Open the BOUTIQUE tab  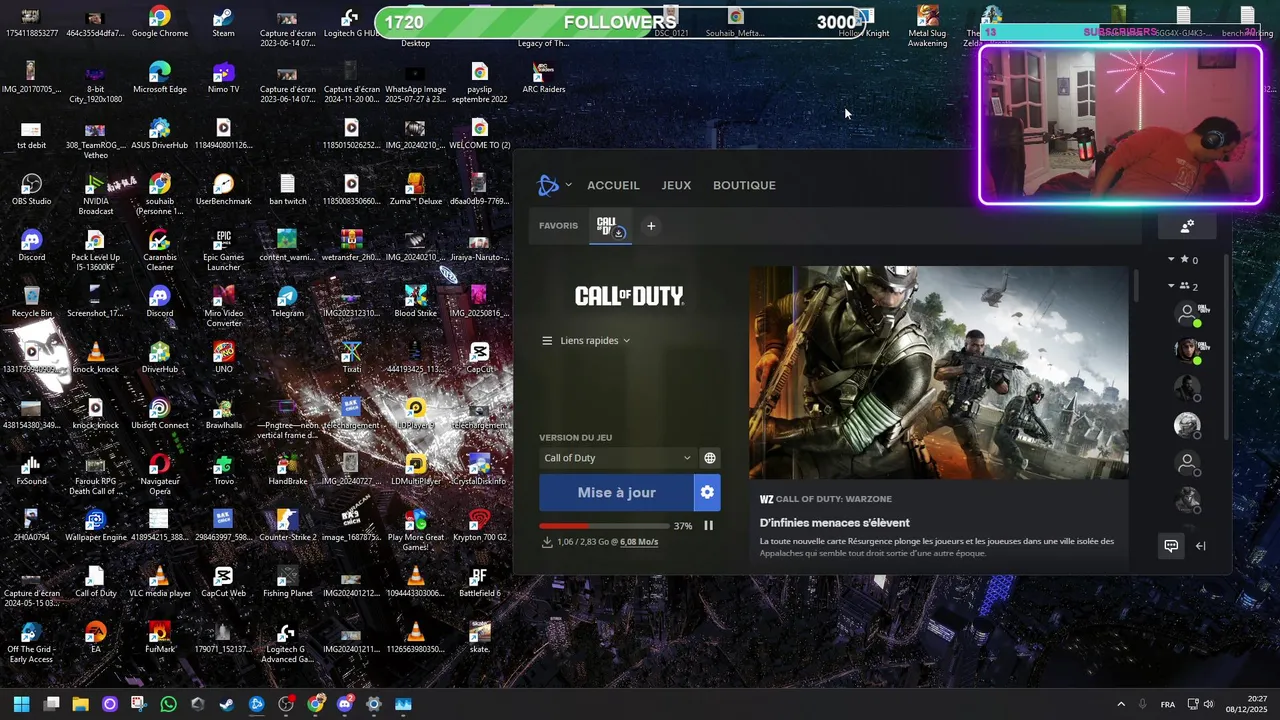click(744, 185)
